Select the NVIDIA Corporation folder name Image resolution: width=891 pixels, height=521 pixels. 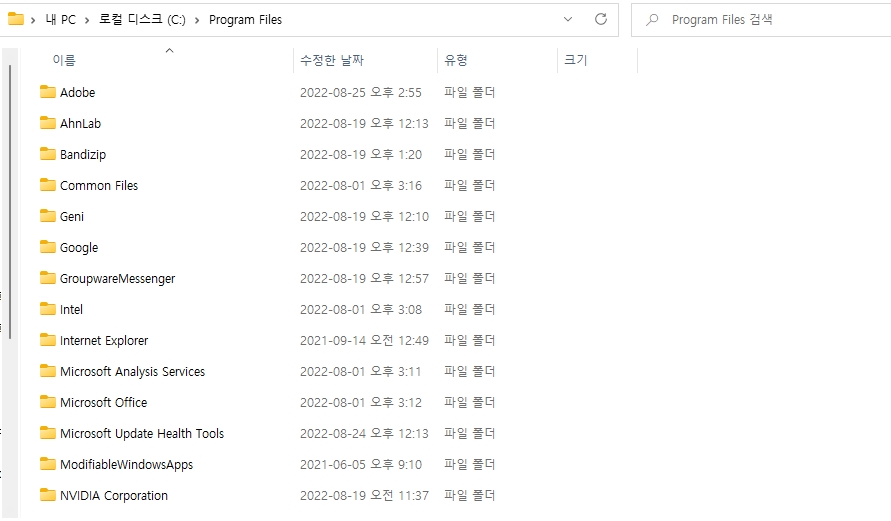click(x=114, y=495)
